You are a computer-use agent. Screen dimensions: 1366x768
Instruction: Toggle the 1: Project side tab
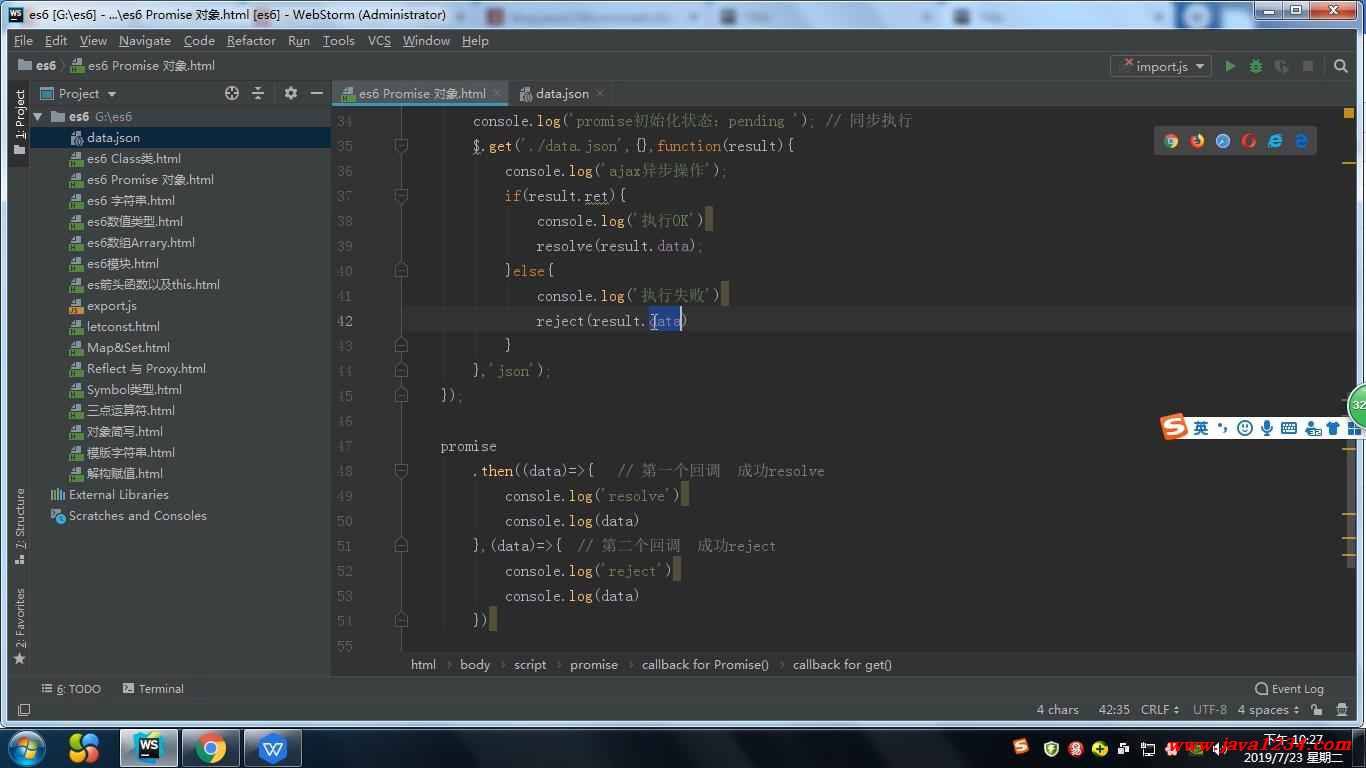pos(19,122)
